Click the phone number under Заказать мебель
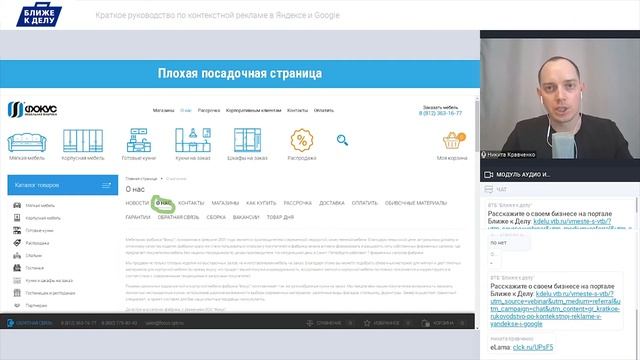Image resolution: width=640 pixels, height=360 pixels. coord(440,113)
